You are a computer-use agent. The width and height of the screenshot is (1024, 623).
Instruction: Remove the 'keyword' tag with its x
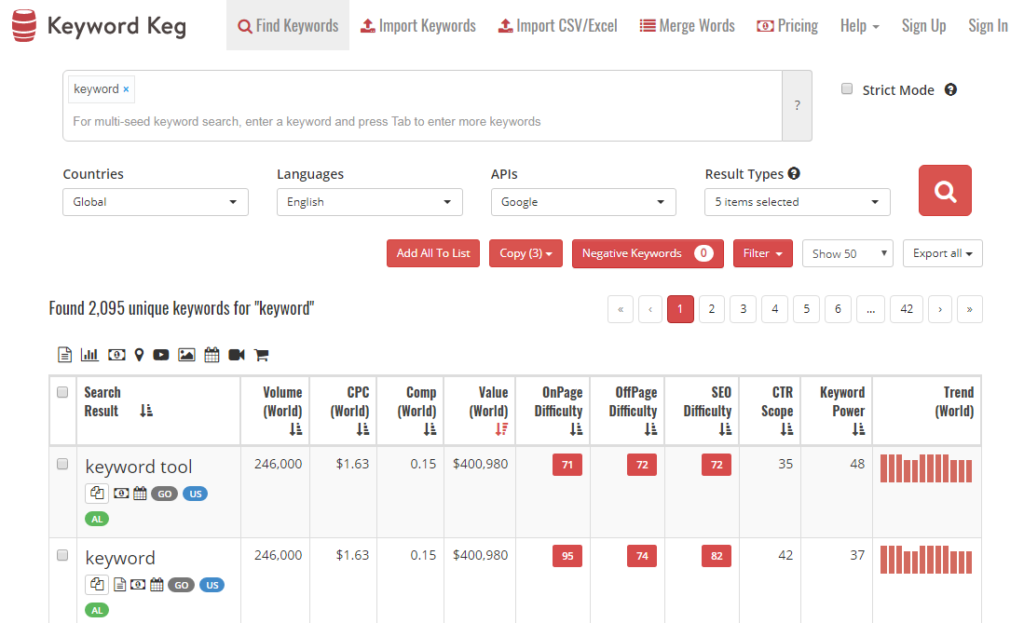tap(126, 89)
